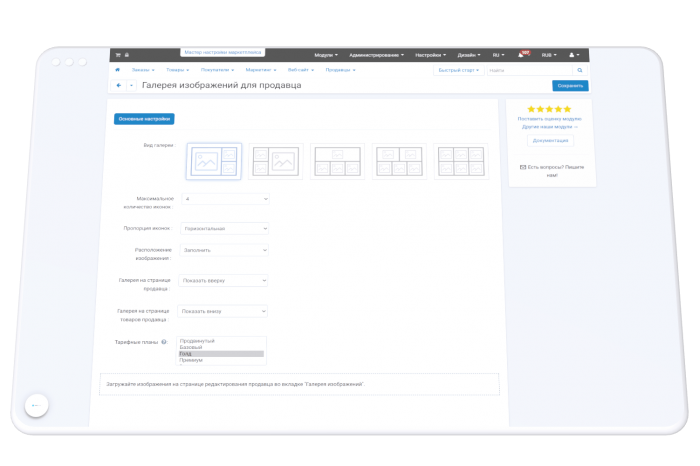Image resolution: width=700 pixels, height=466 pixels.
Task: Select the Продвинутый plan in the list
Action: [x=221, y=341]
